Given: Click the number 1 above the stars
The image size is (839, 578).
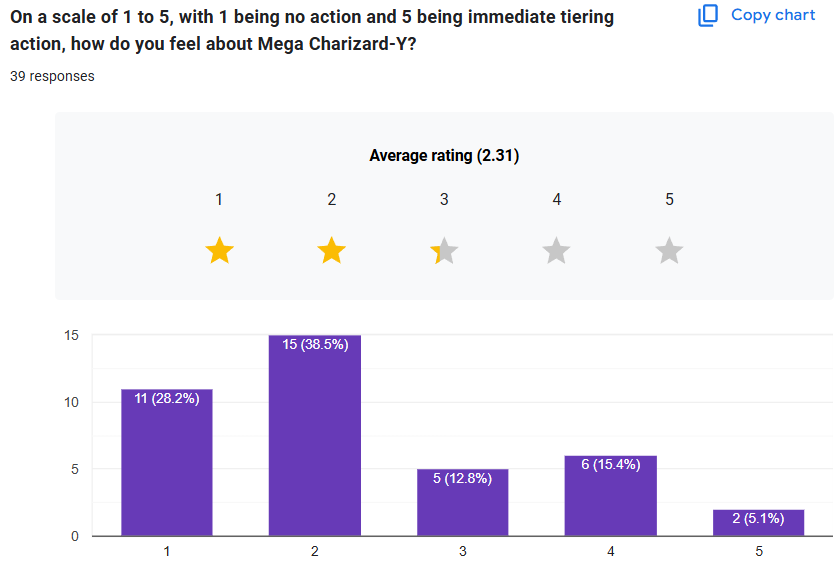Looking at the screenshot, I should (x=219, y=200).
